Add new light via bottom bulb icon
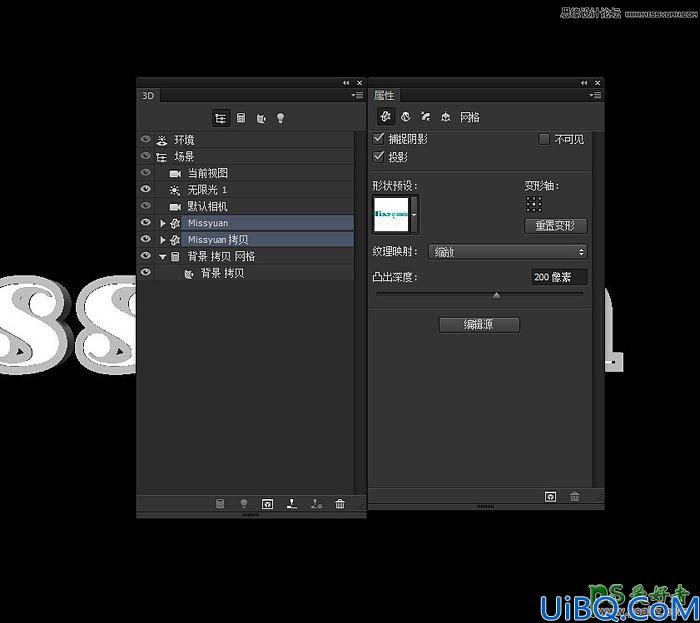 (244, 504)
